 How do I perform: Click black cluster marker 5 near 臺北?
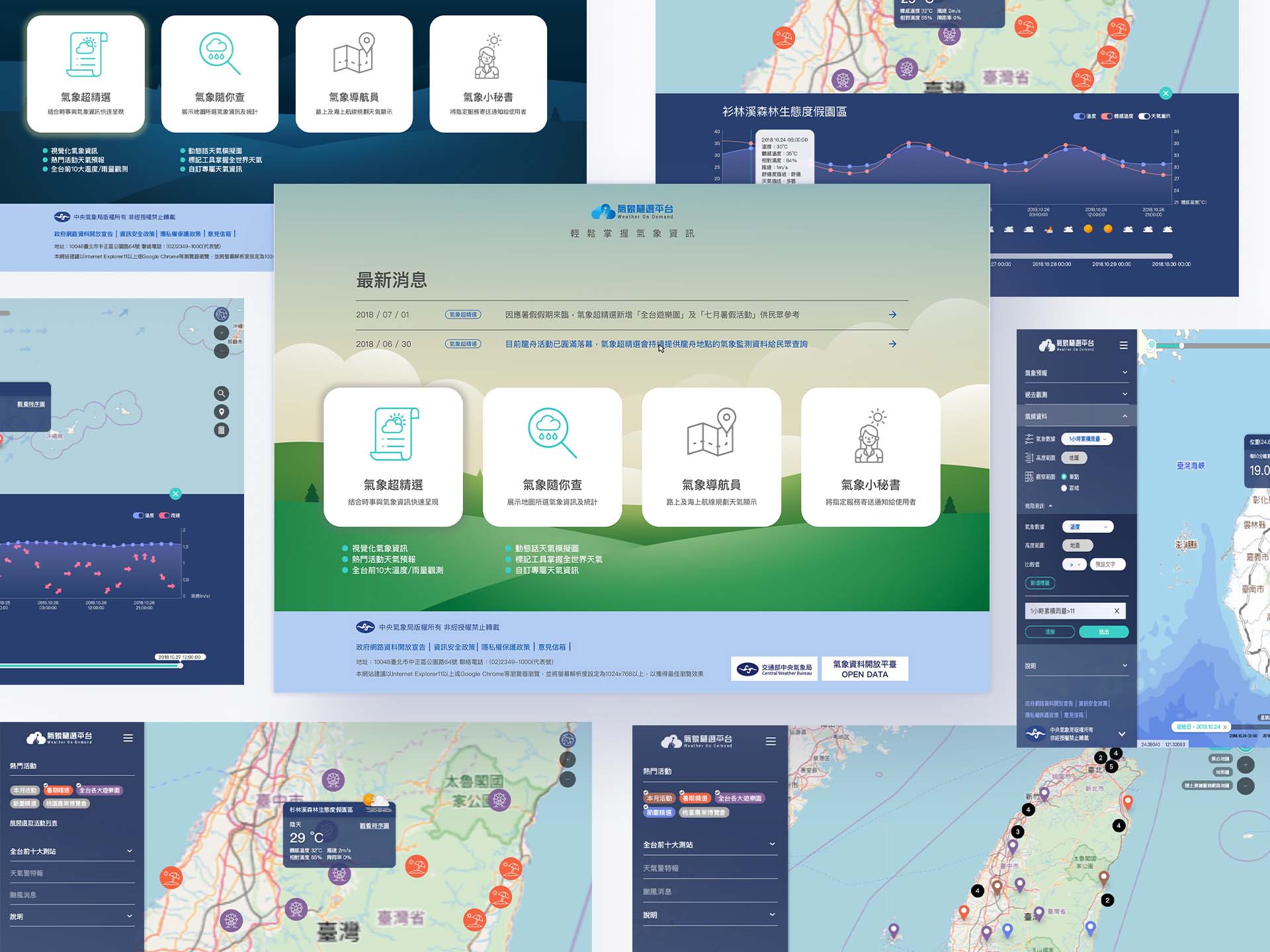(x=1111, y=767)
